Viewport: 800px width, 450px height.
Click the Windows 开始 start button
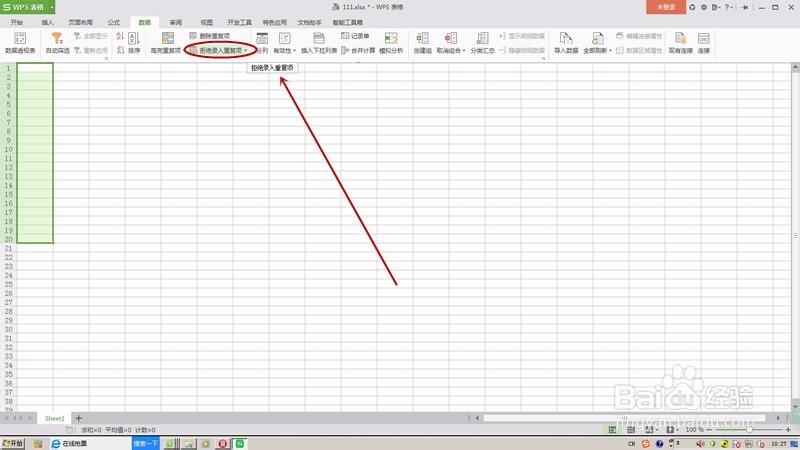point(12,443)
